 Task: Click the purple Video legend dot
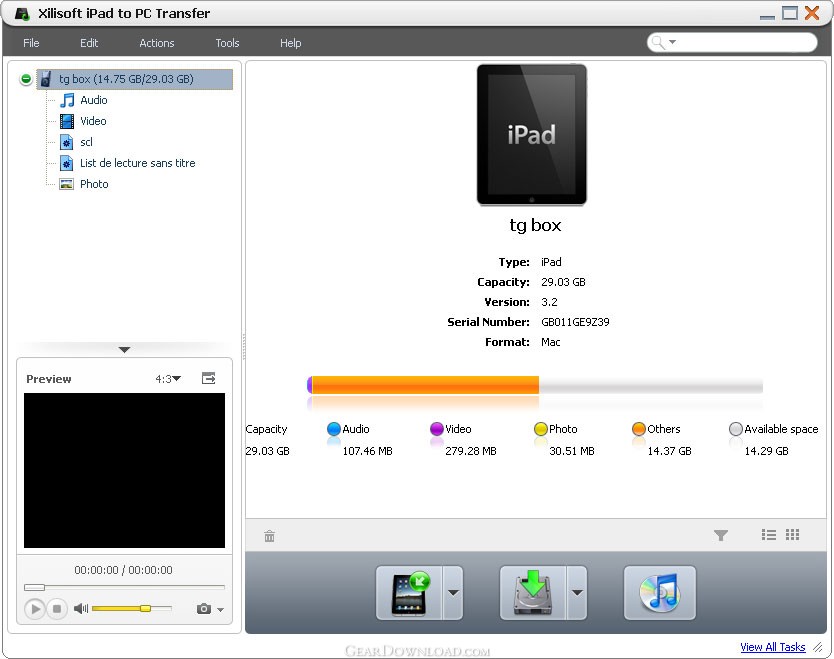[x=437, y=429]
